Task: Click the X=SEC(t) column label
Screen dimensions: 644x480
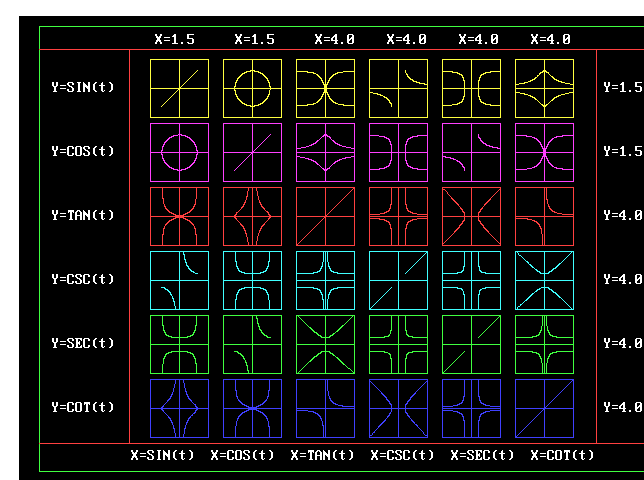Action: coord(482,455)
